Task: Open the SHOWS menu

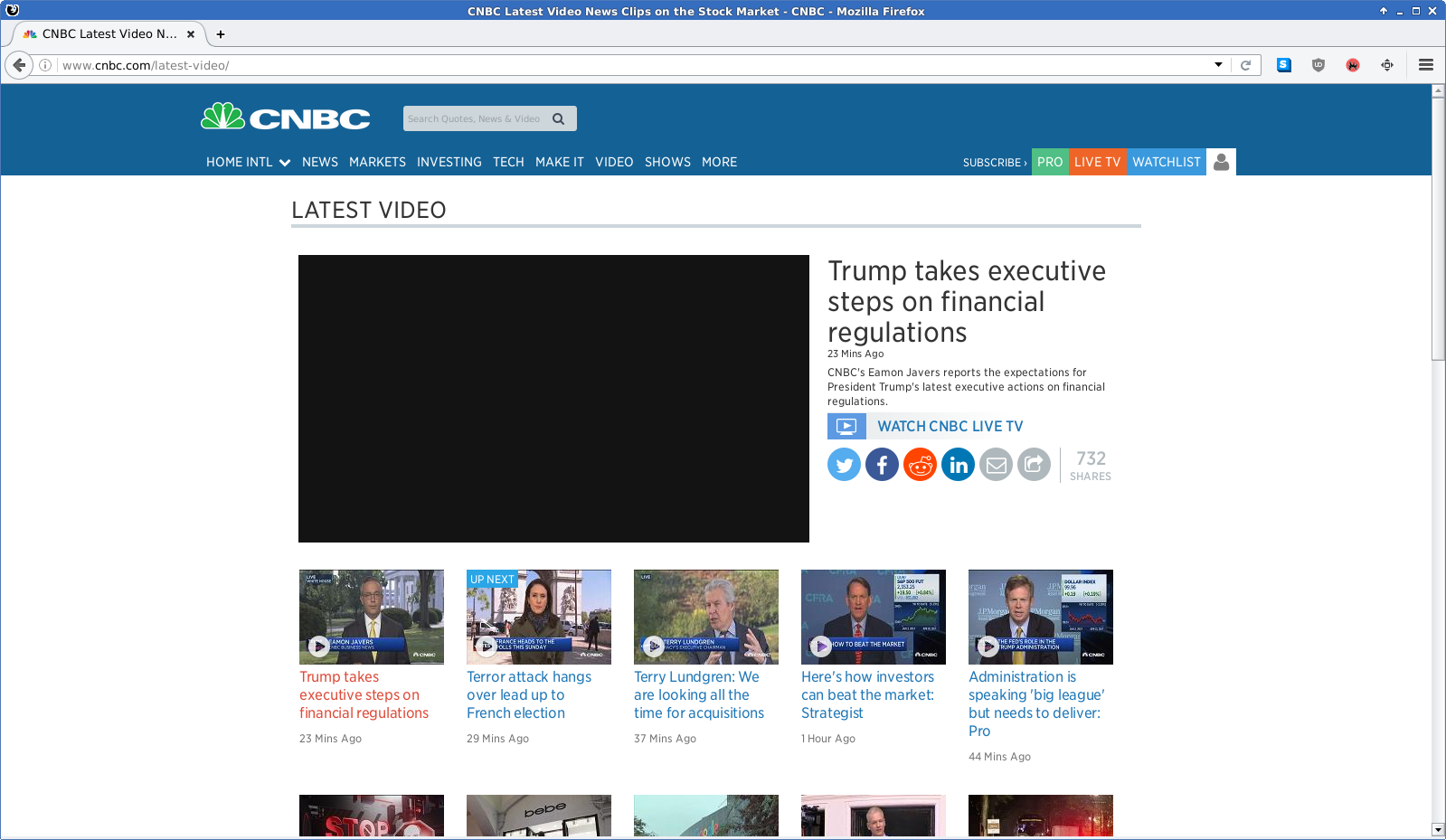Action: pos(667,162)
